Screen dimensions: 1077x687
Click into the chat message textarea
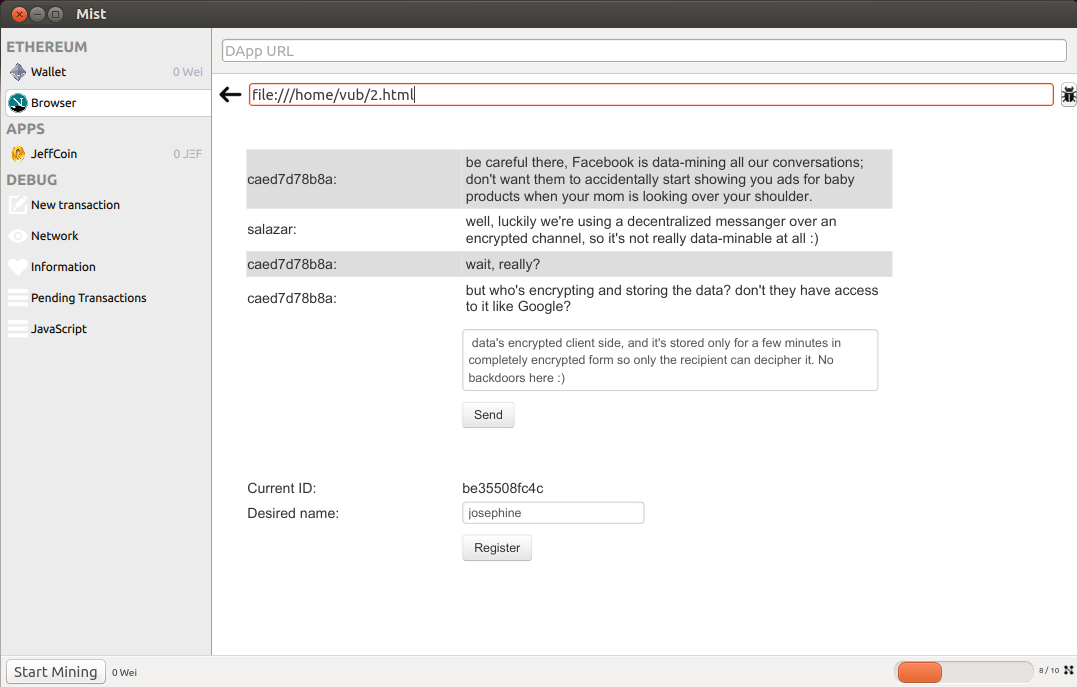669,360
